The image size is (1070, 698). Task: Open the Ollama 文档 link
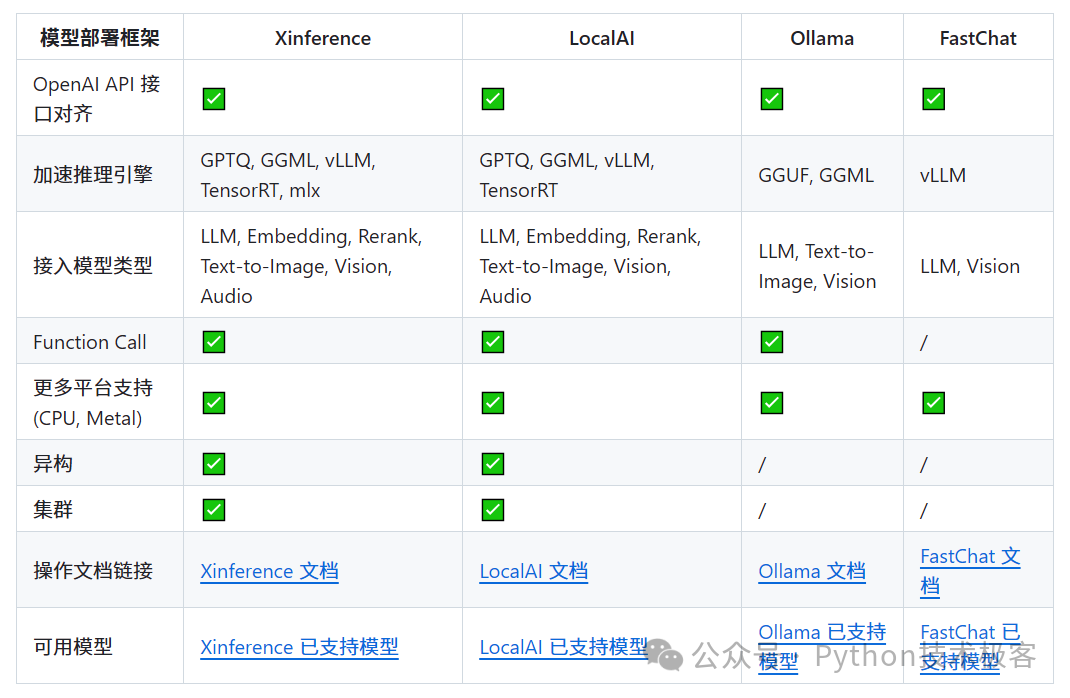point(812,571)
